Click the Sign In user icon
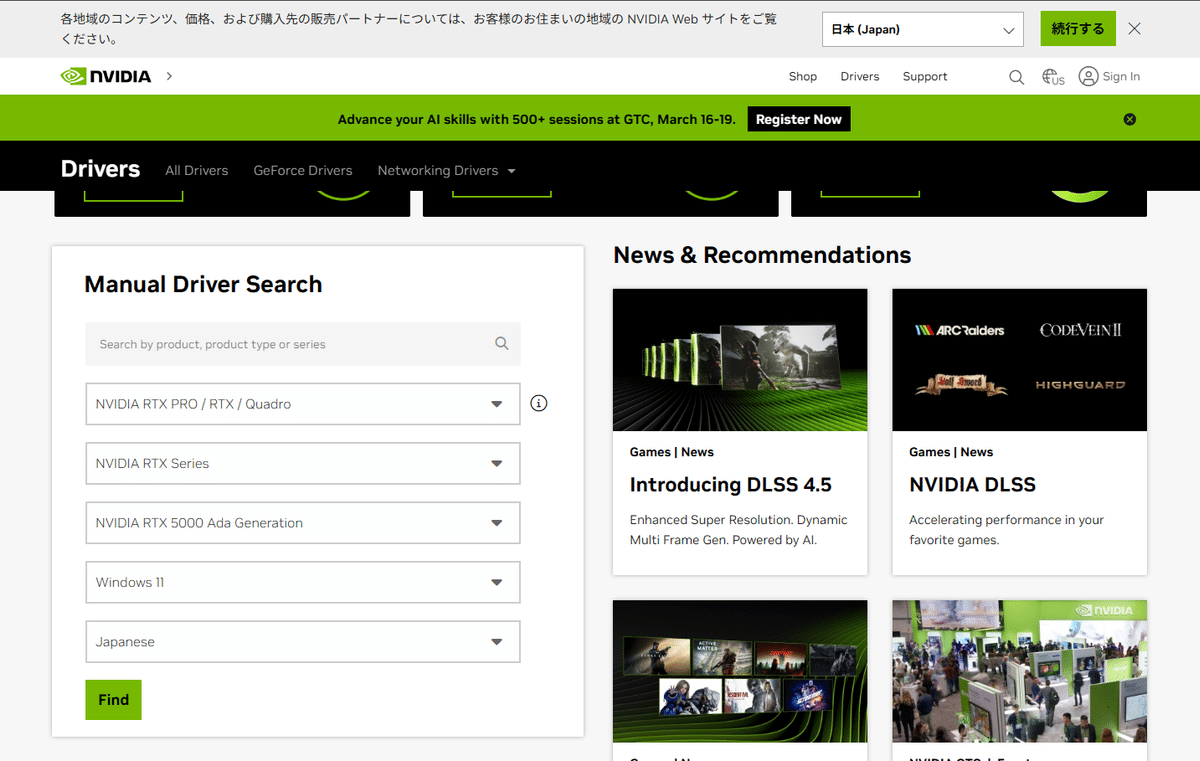The image size is (1200, 761). click(x=1088, y=76)
